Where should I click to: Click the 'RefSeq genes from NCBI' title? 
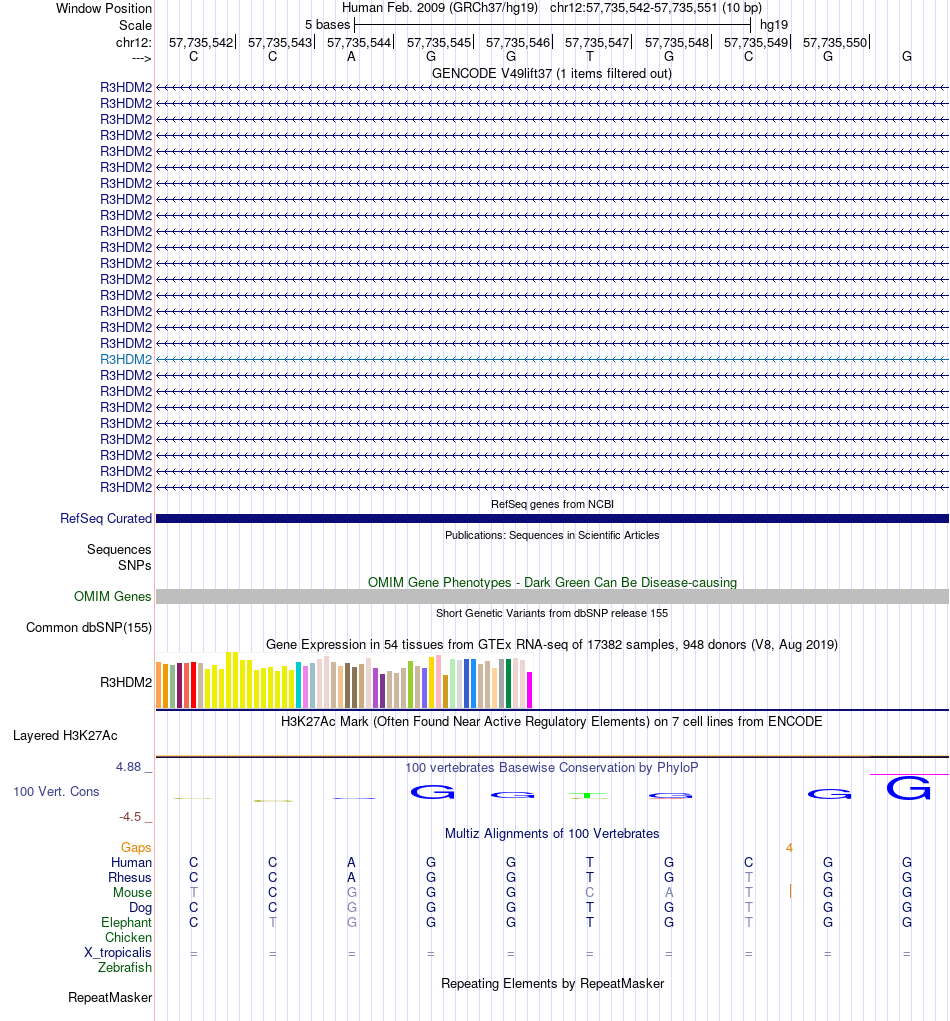tap(552, 504)
